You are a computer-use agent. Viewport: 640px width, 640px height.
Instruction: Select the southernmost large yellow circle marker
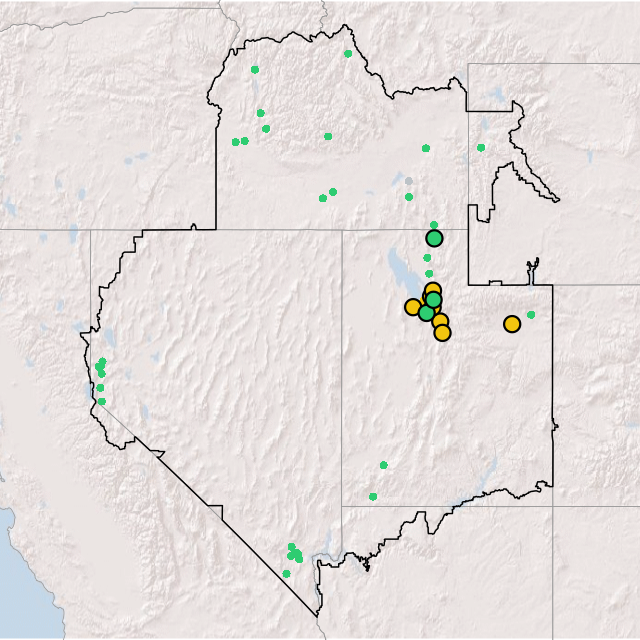[442, 332]
